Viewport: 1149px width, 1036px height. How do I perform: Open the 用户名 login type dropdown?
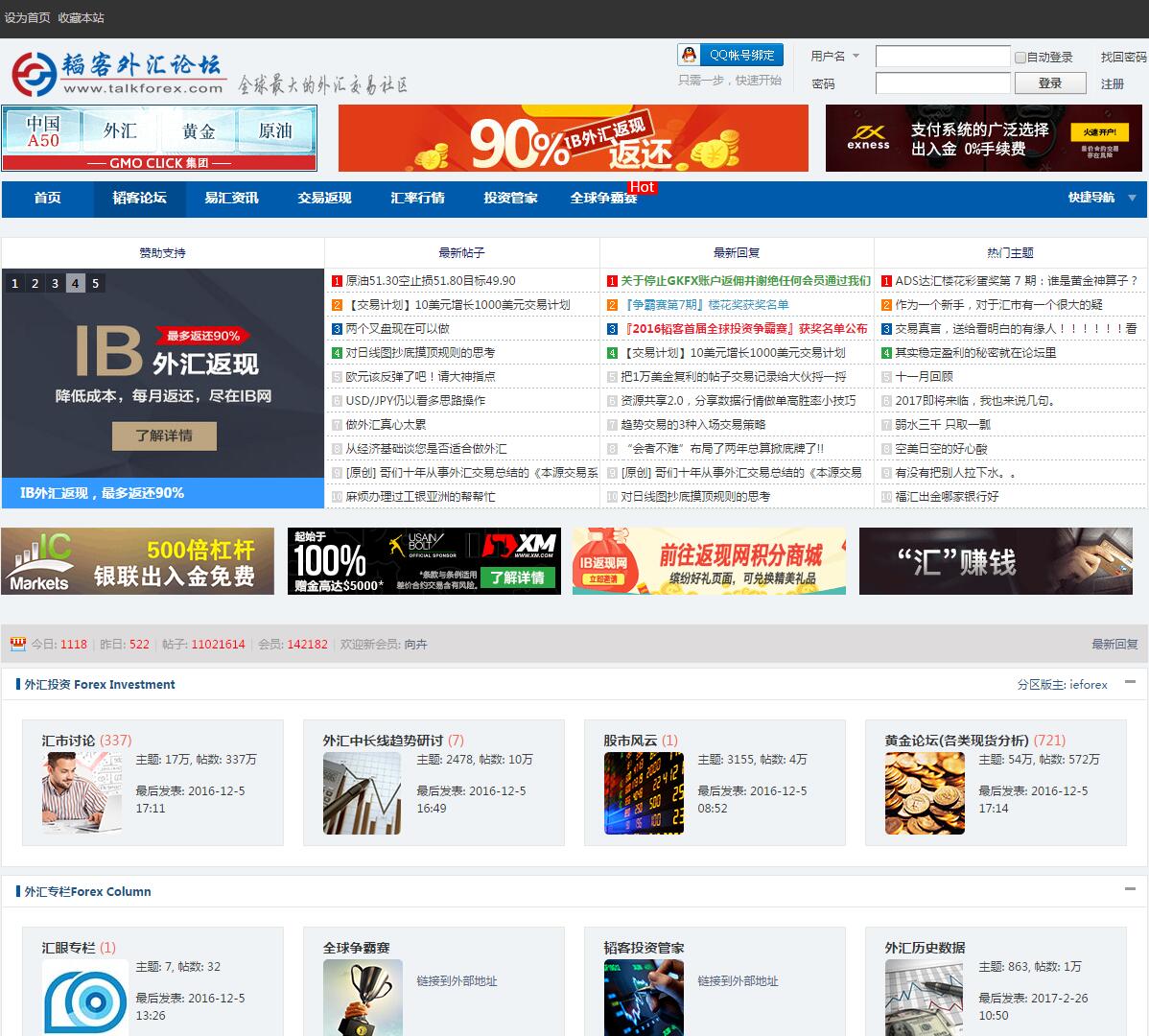pyautogui.click(x=835, y=57)
